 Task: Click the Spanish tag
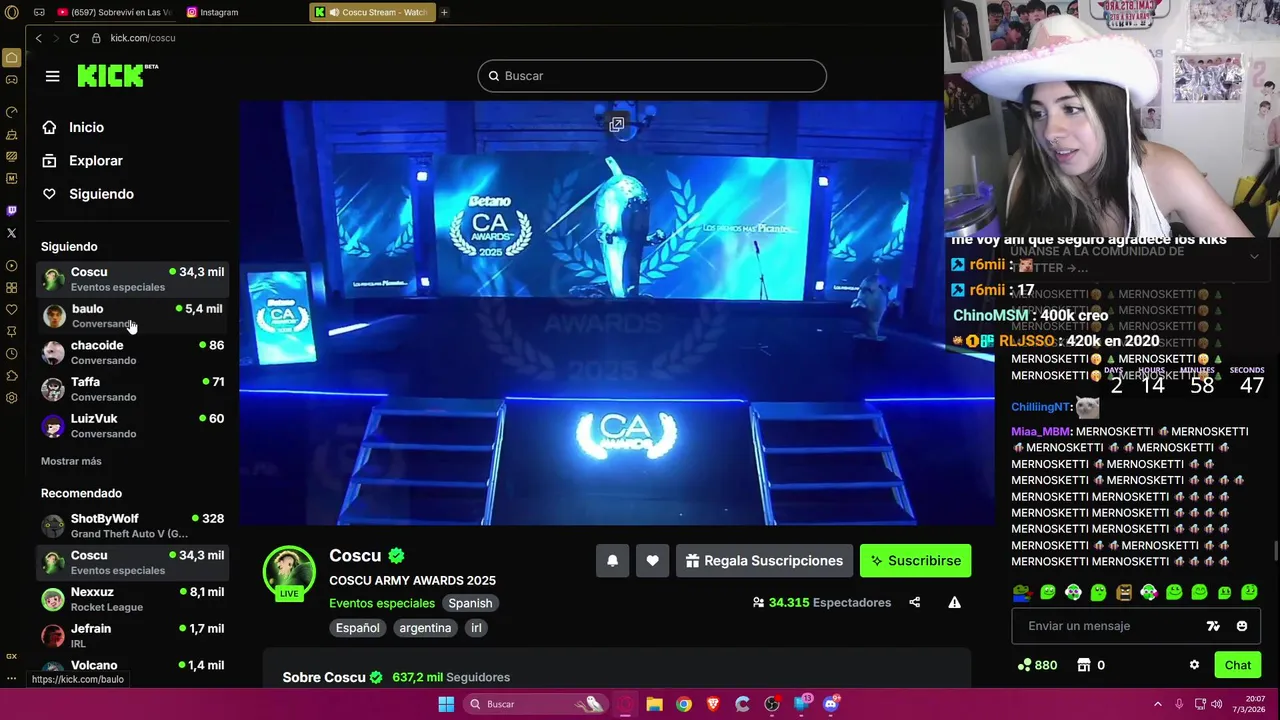click(x=470, y=603)
